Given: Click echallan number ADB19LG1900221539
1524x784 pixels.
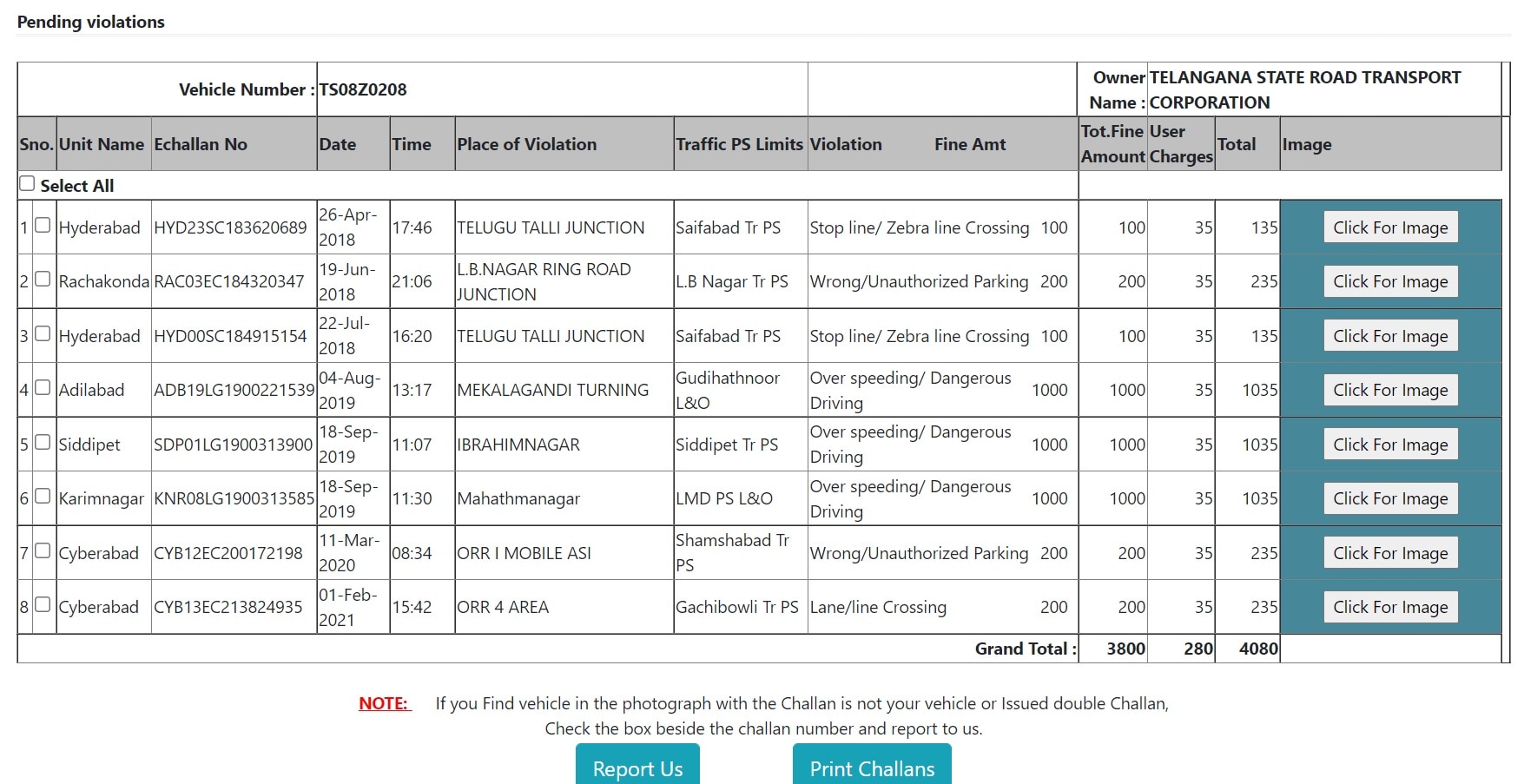Looking at the screenshot, I should [x=234, y=390].
